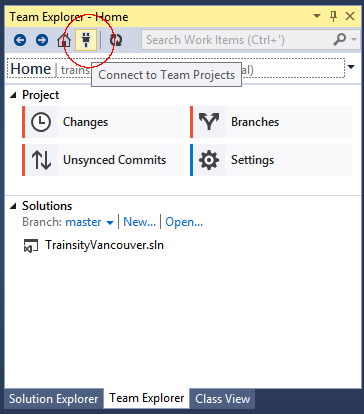Click the gear icon for Settings
The image size is (364, 414).
(x=209, y=160)
